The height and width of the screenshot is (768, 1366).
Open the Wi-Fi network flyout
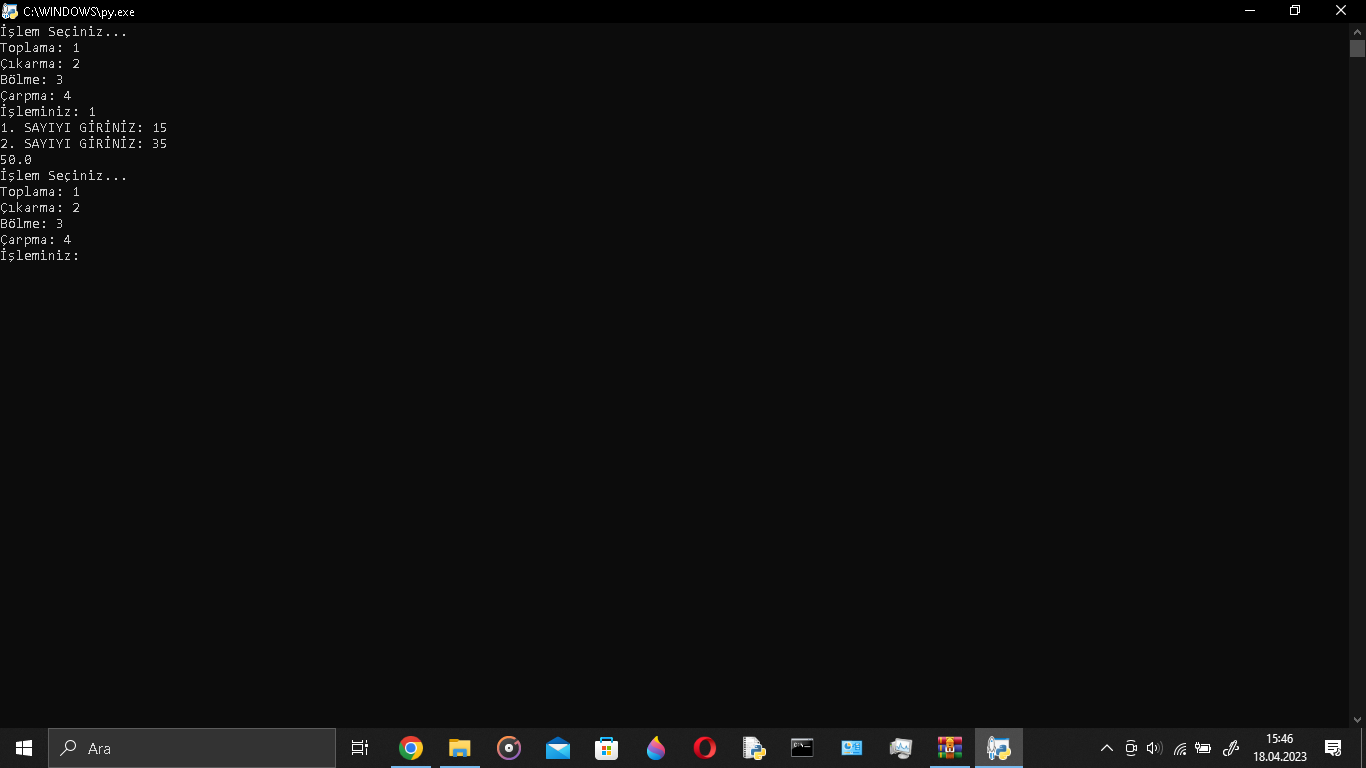1179,748
